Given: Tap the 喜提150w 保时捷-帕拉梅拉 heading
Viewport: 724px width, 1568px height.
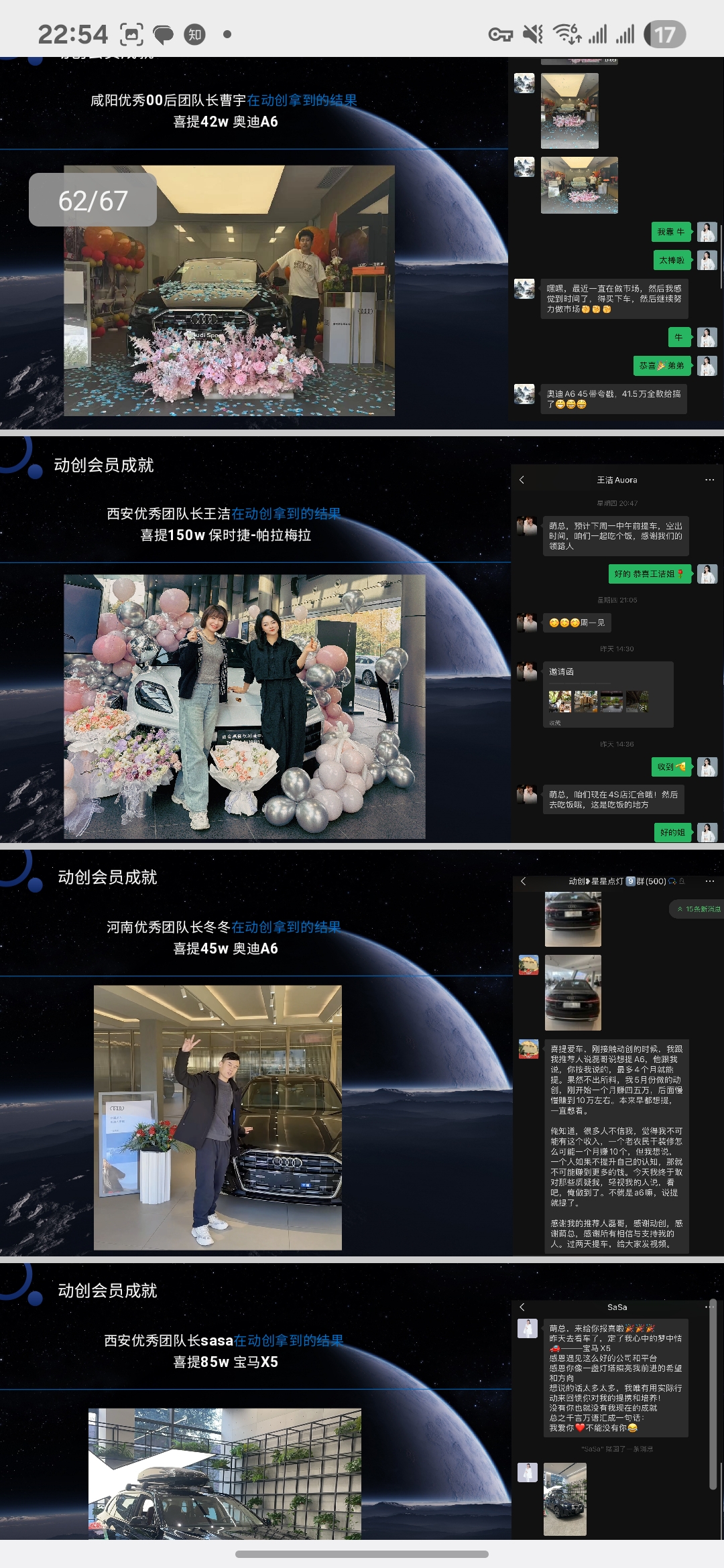Looking at the screenshot, I should pos(225,535).
